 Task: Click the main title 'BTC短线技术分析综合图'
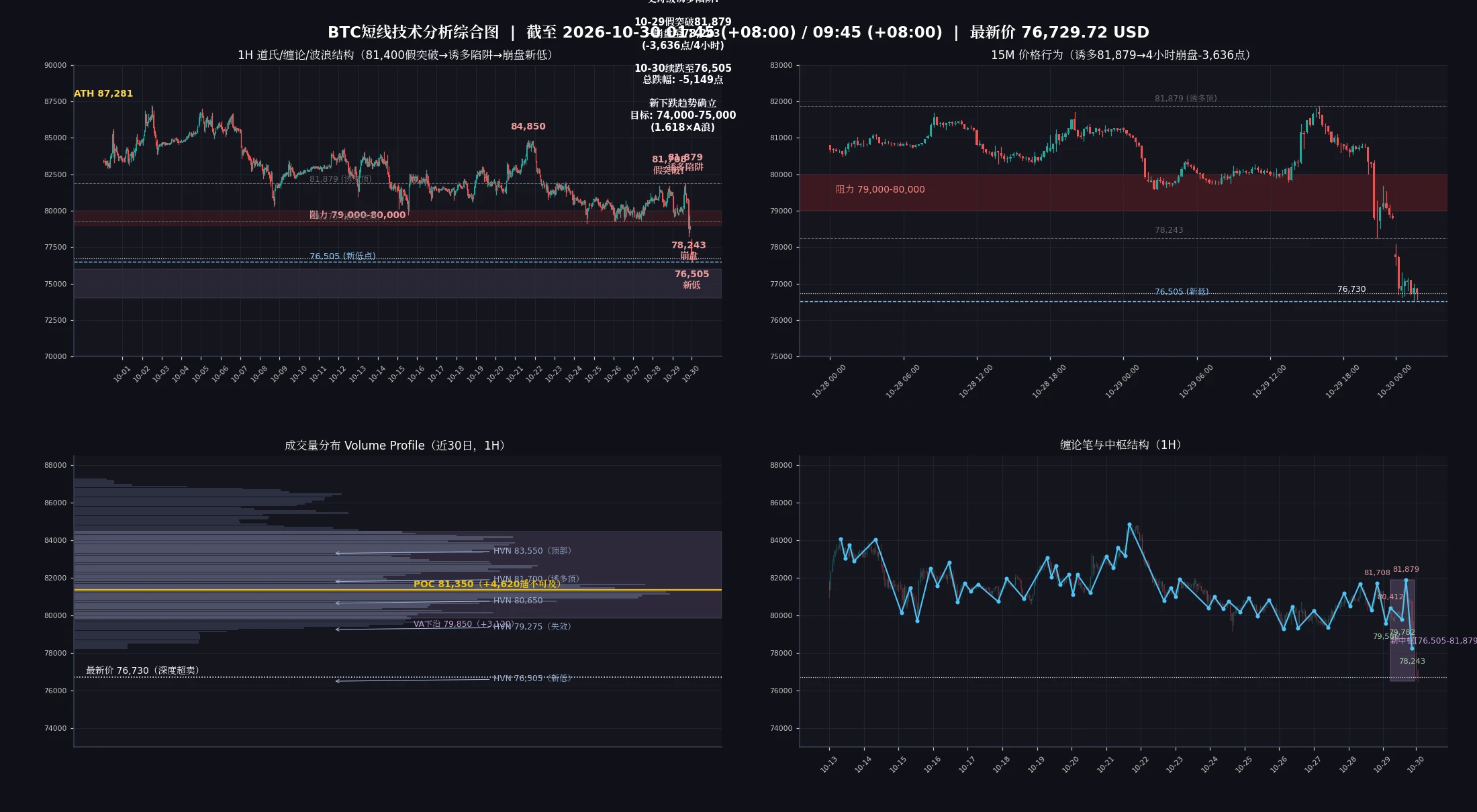coord(414,32)
